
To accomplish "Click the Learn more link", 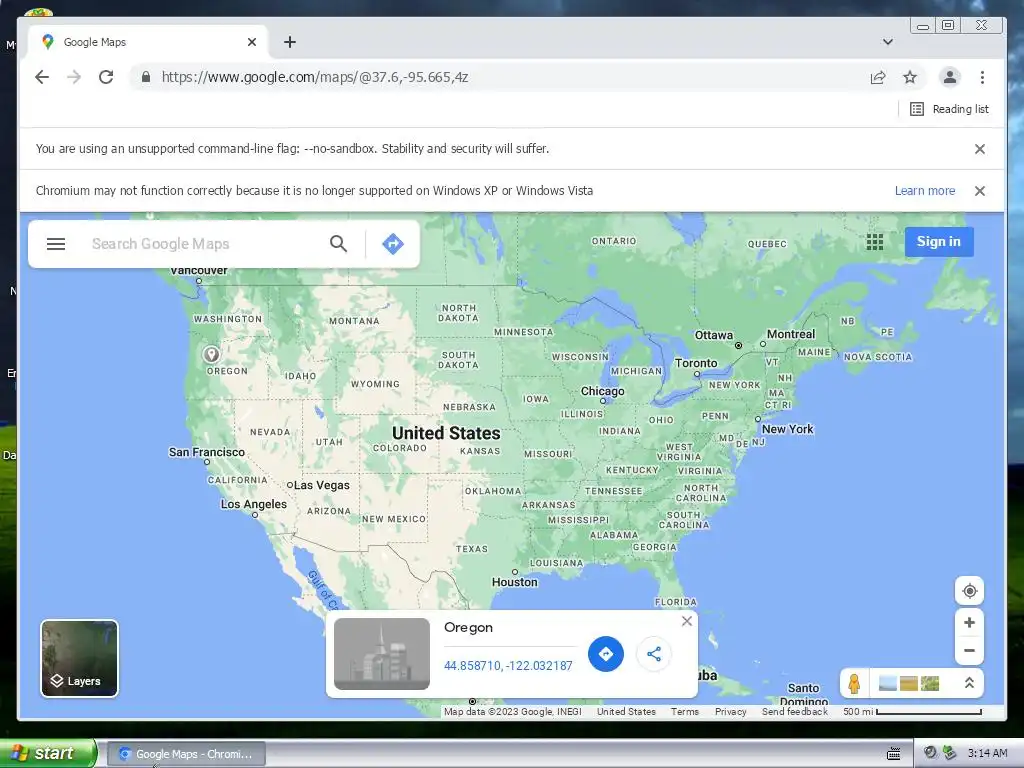I will (x=925, y=191).
